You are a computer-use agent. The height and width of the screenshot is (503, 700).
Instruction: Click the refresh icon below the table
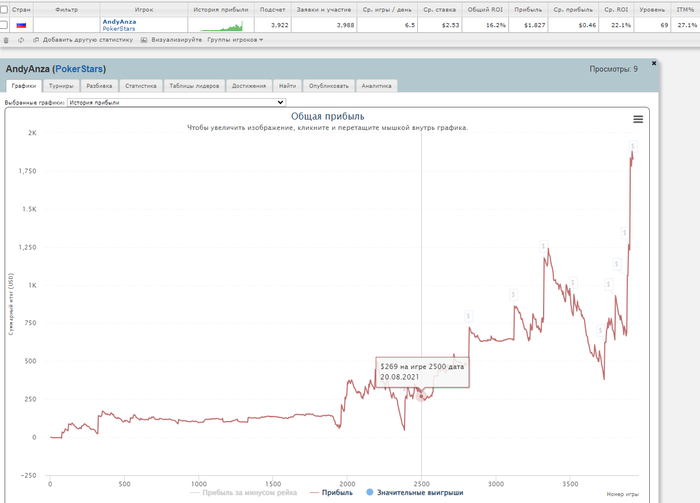coord(21,40)
